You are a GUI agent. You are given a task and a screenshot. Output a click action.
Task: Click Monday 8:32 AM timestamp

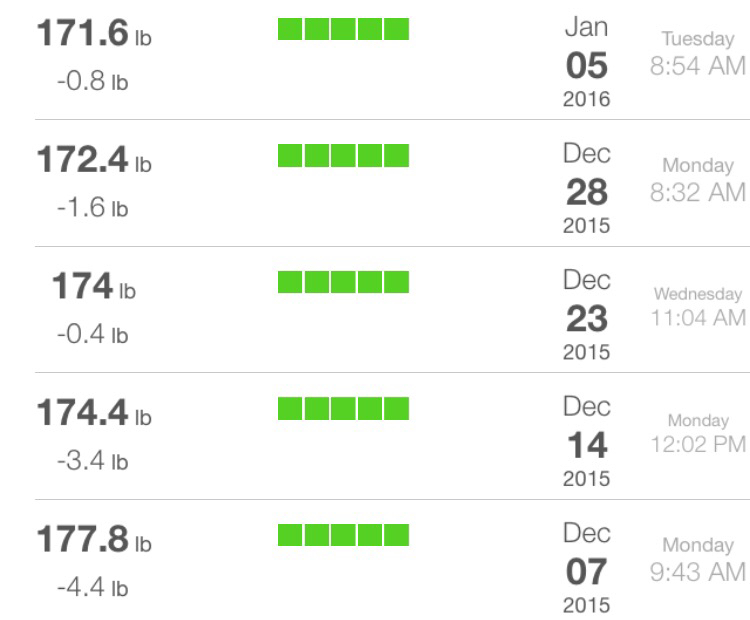pyautogui.click(x=697, y=180)
